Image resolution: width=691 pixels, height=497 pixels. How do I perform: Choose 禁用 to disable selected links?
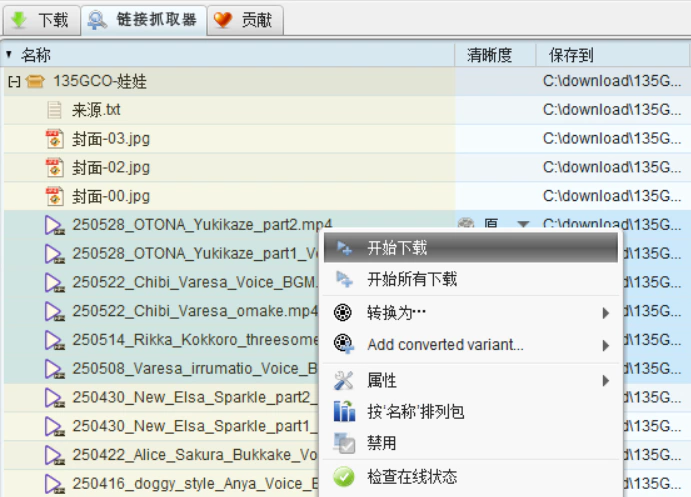click(382, 443)
